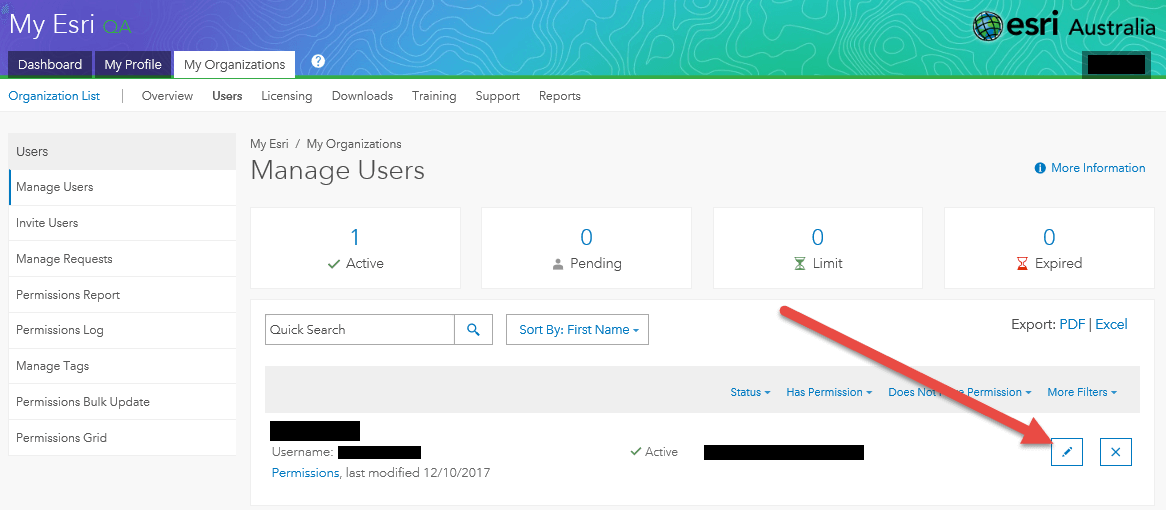Export the list as Excel

pyautogui.click(x=1111, y=324)
